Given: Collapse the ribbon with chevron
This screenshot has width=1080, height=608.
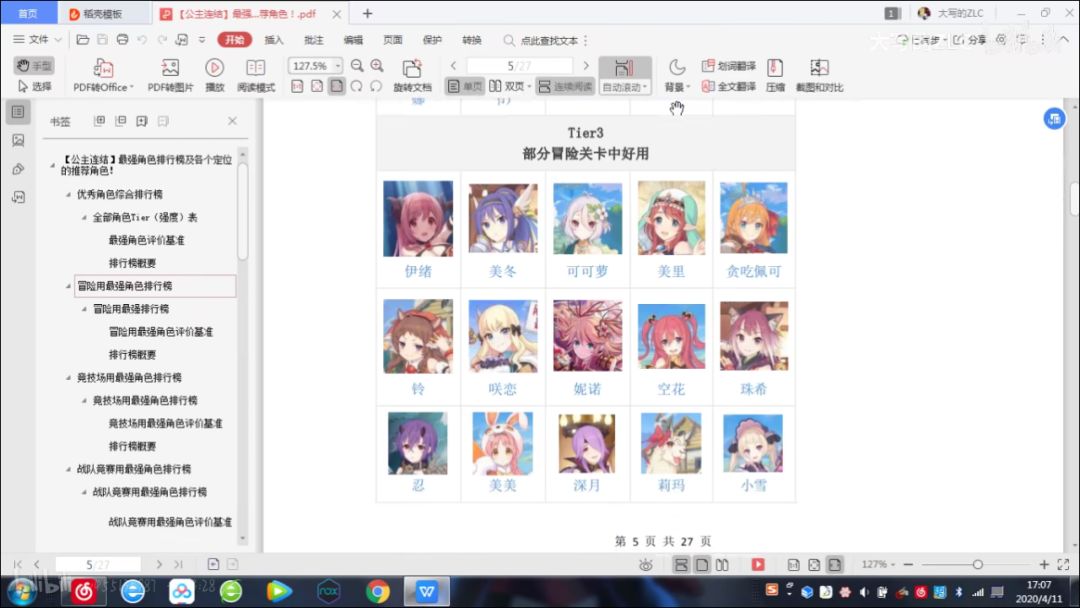Looking at the screenshot, I should (x=1063, y=40).
